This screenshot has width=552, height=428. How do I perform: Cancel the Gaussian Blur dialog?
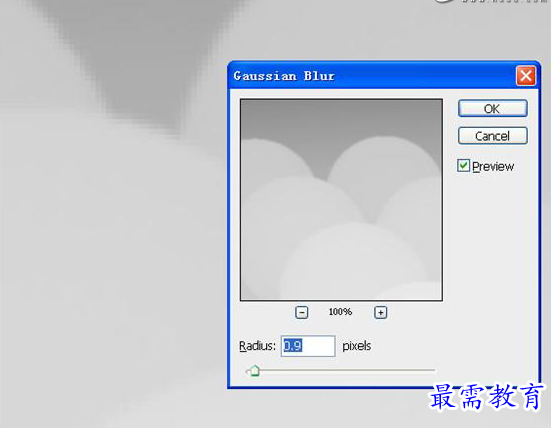493,136
